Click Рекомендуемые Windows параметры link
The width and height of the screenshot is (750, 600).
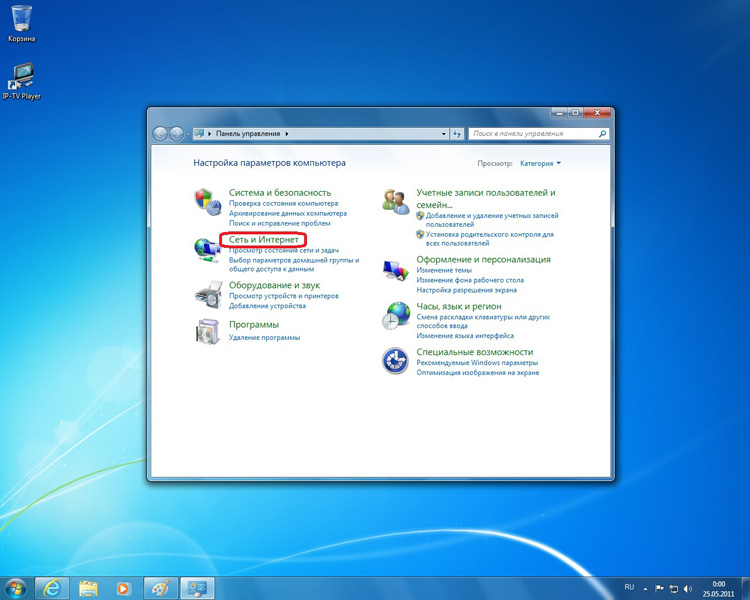(477, 363)
